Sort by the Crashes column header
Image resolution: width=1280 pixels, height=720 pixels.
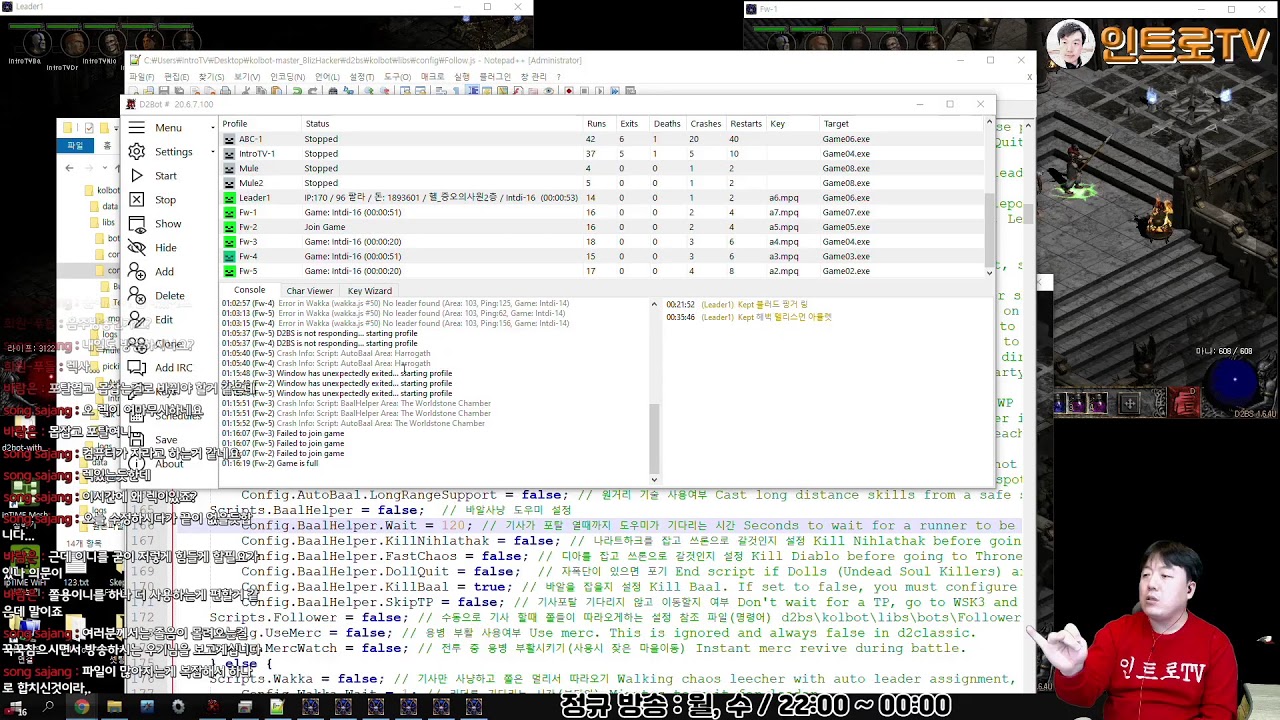pos(705,124)
